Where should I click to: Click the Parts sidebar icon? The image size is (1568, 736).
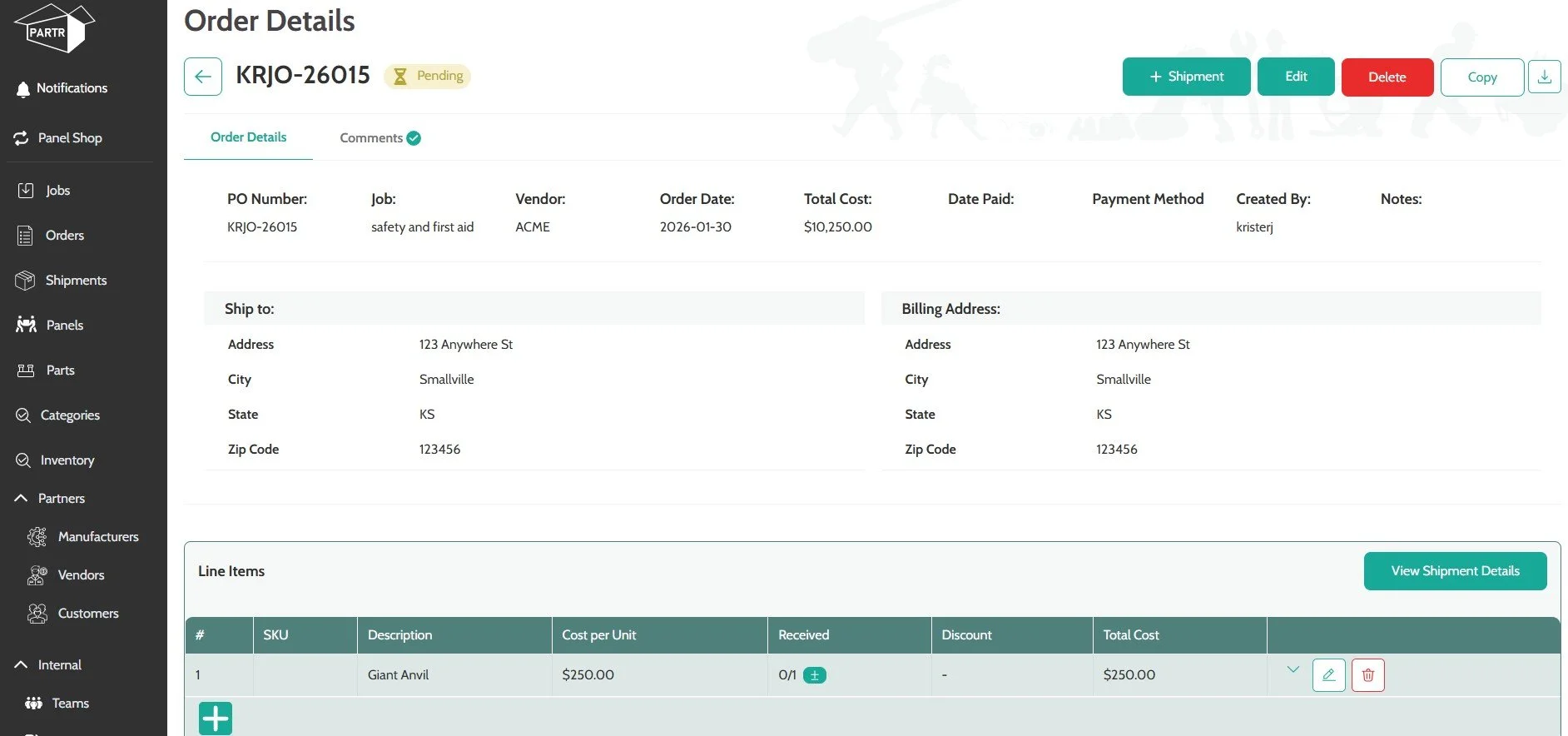(26, 370)
